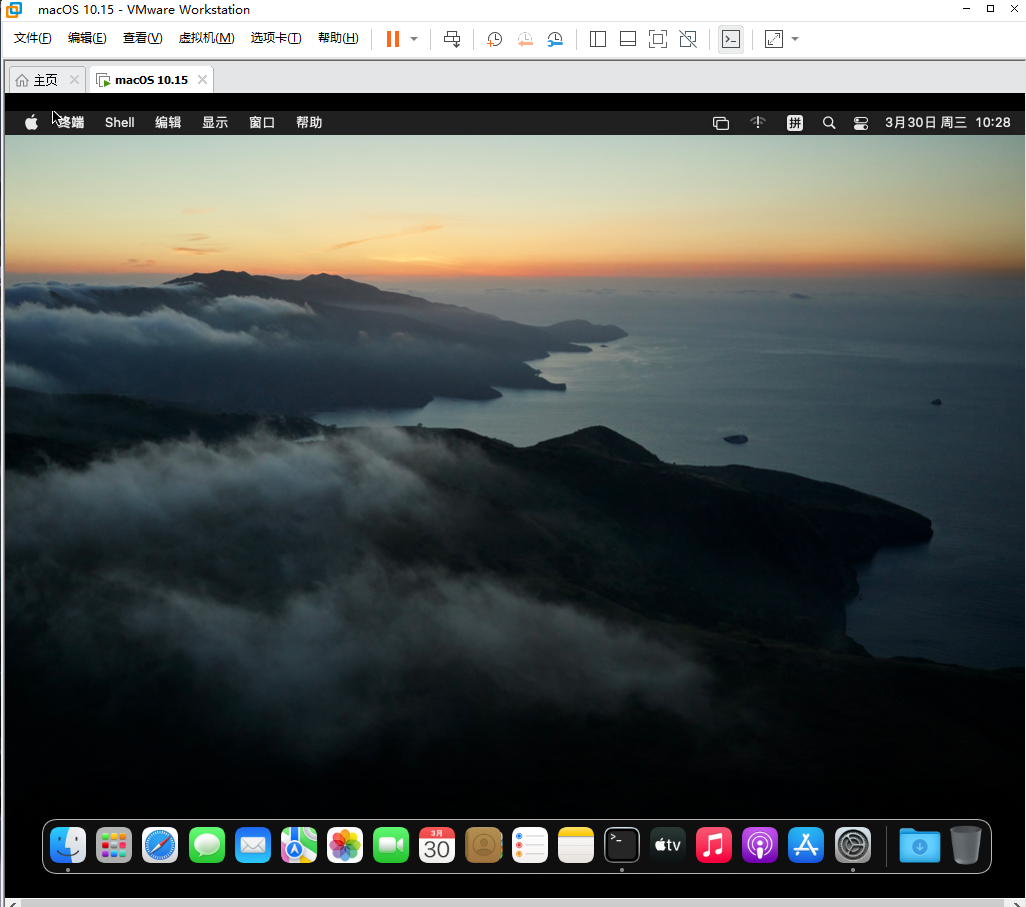Open the 窗口 menu in macOS

click(262, 122)
